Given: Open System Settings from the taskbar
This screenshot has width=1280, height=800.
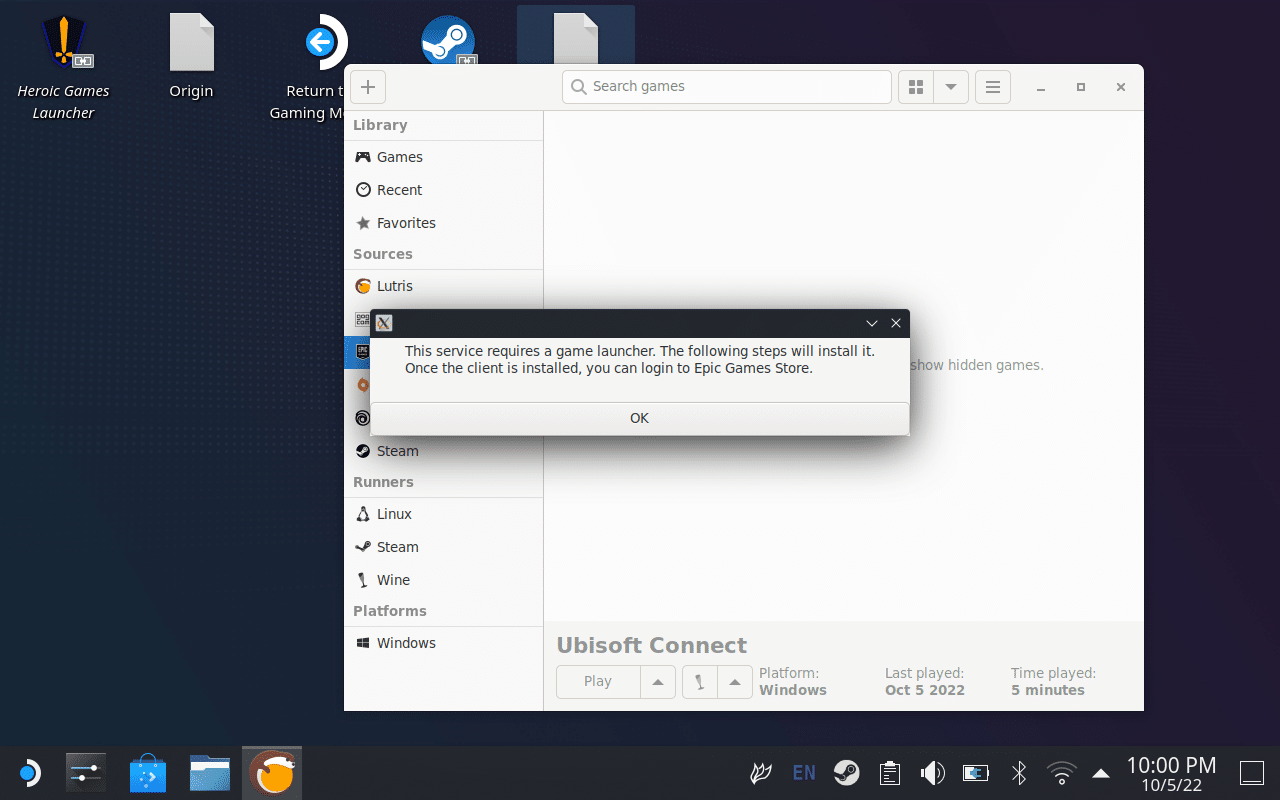Looking at the screenshot, I should point(86,773).
